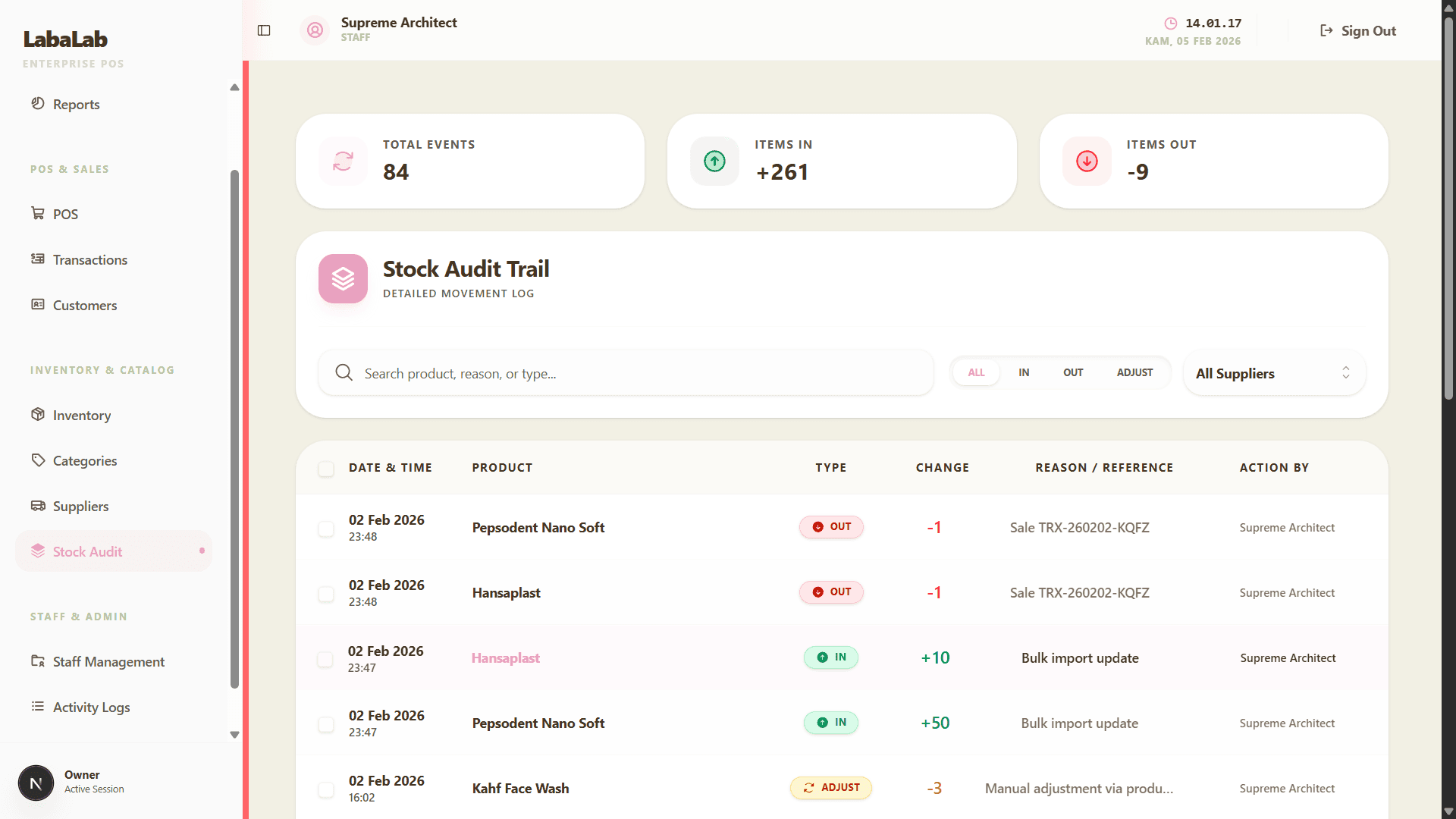Click the CHANGE column header
Image resolution: width=1456 pixels, height=819 pixels.
click(x=943, y=468)
